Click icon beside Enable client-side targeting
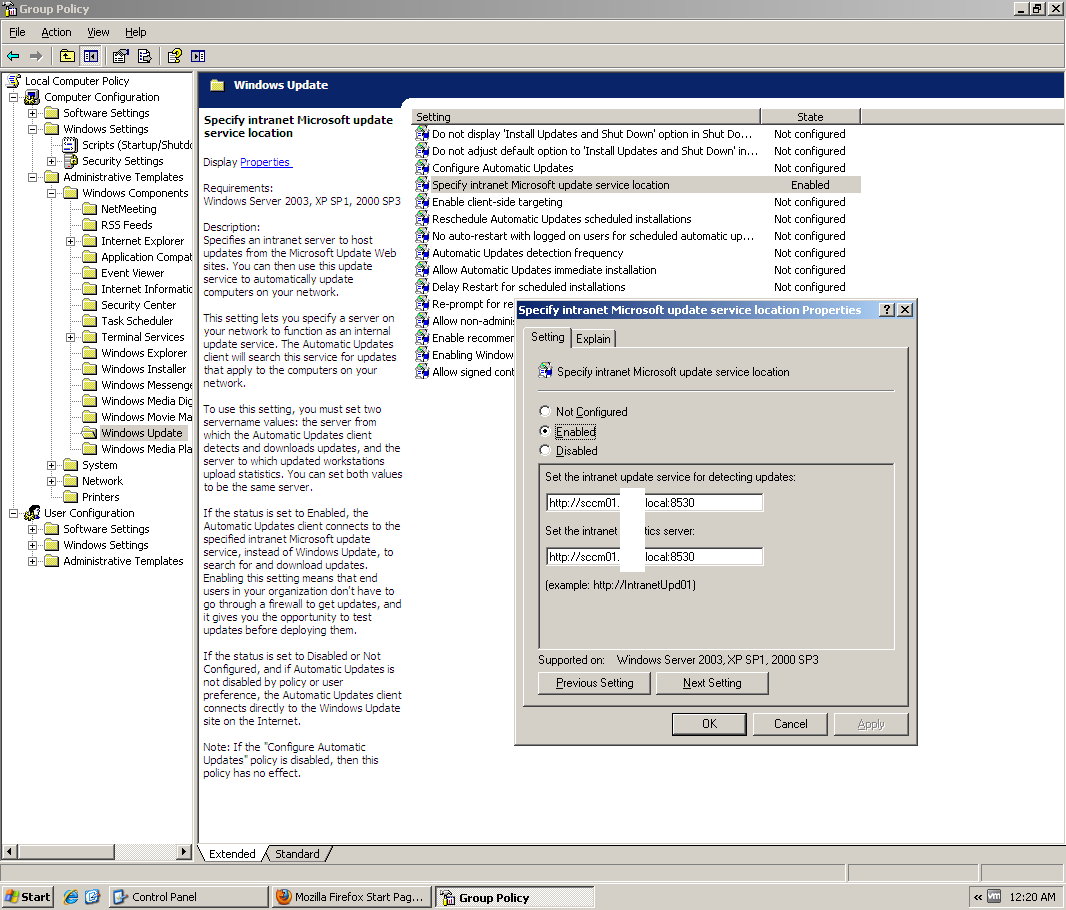Screen dimensions: 1066x910 (x=422, y=202)
